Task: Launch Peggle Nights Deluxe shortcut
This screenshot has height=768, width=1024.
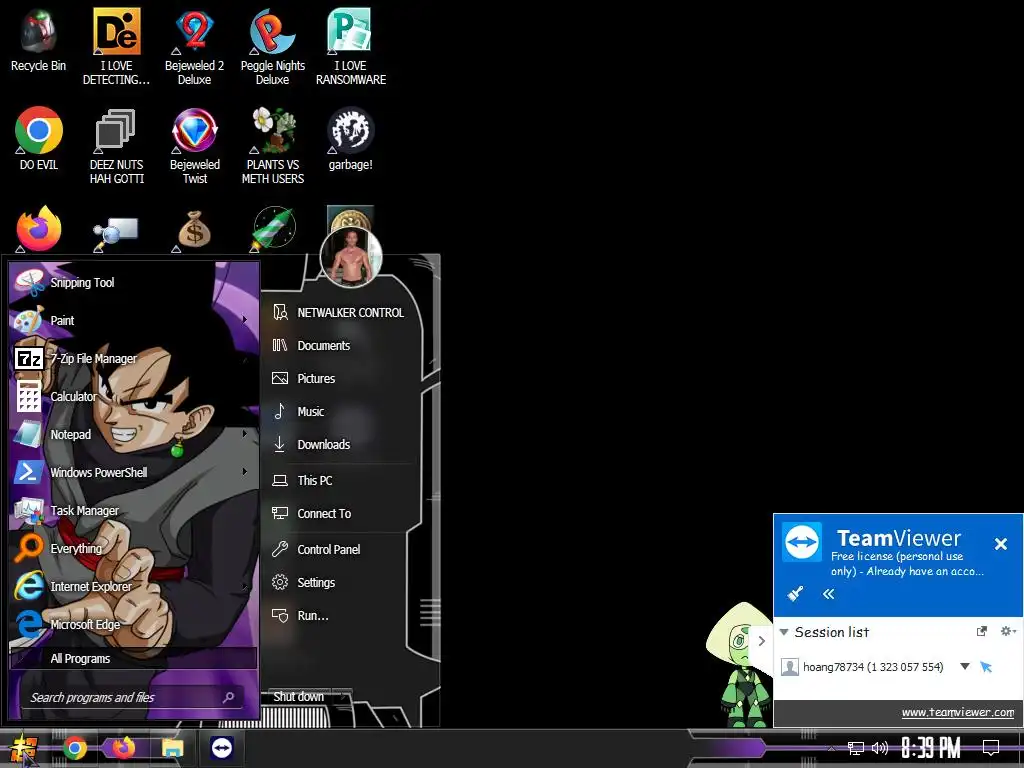Action: pyautogui.click(x=272, y=46)
